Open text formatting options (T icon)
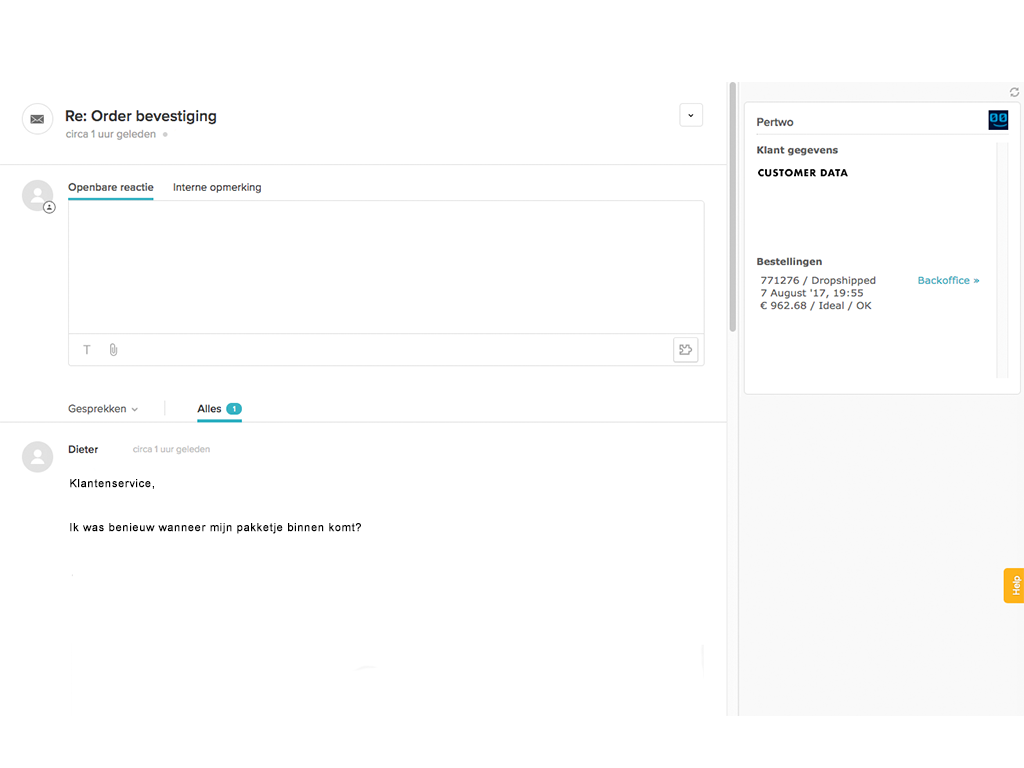1024x768 pixels. tap(87, 350)
